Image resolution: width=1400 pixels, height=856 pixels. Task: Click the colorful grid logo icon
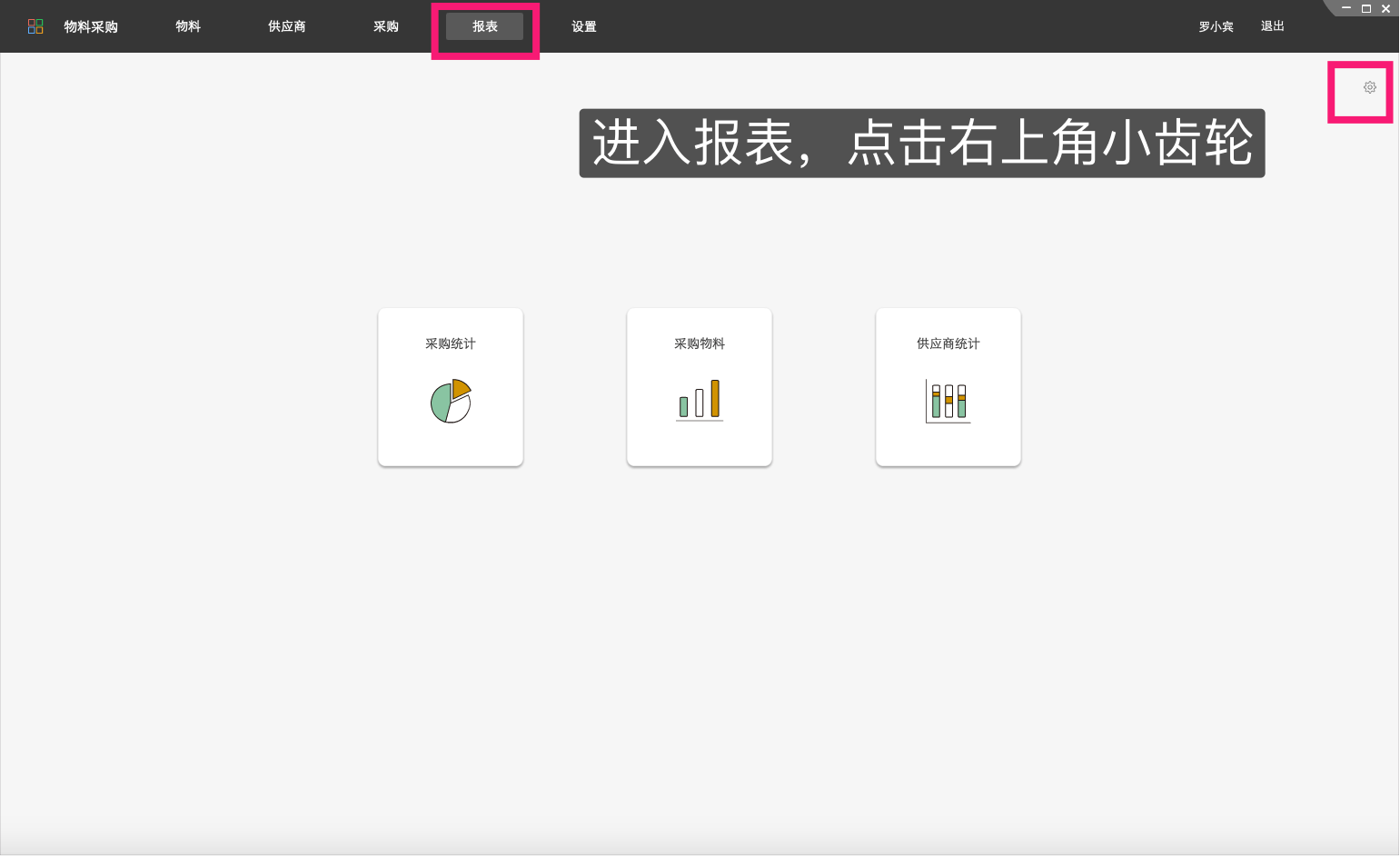(x=35, y=26)
